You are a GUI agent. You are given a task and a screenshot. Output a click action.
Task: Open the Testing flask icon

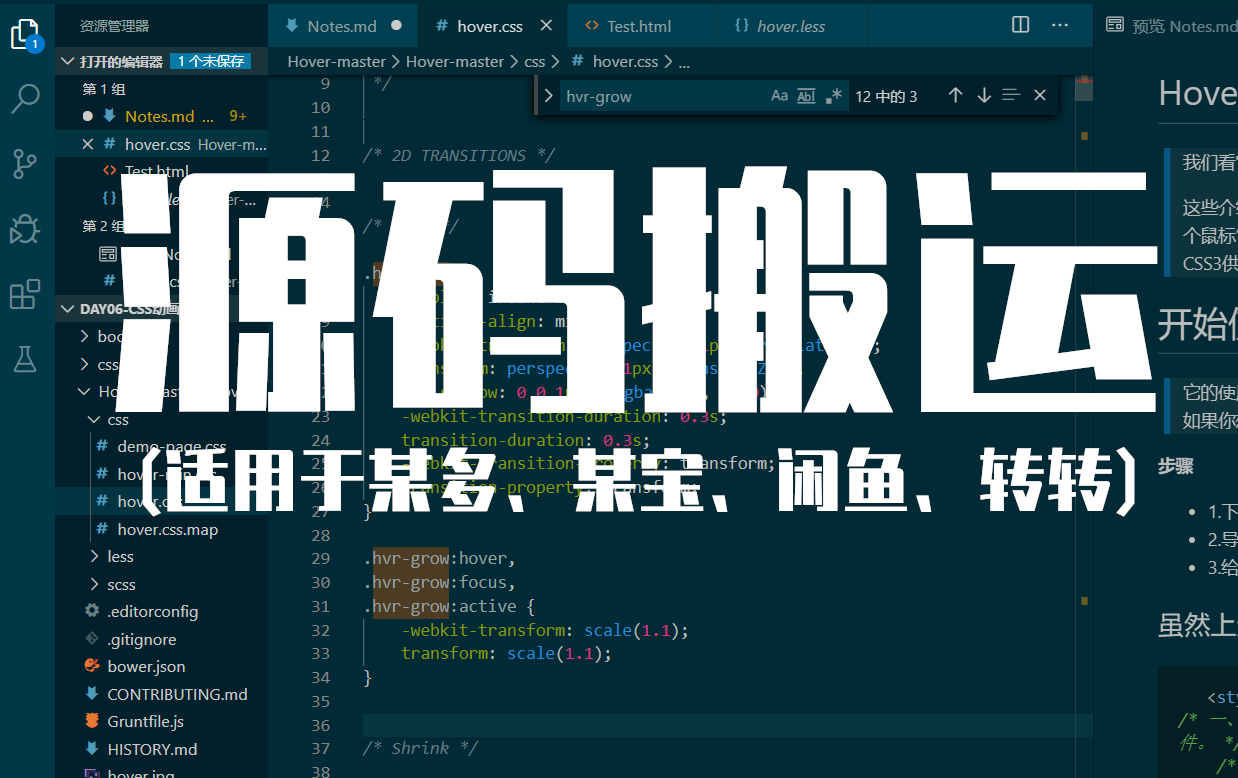click(x=25, y=358)
